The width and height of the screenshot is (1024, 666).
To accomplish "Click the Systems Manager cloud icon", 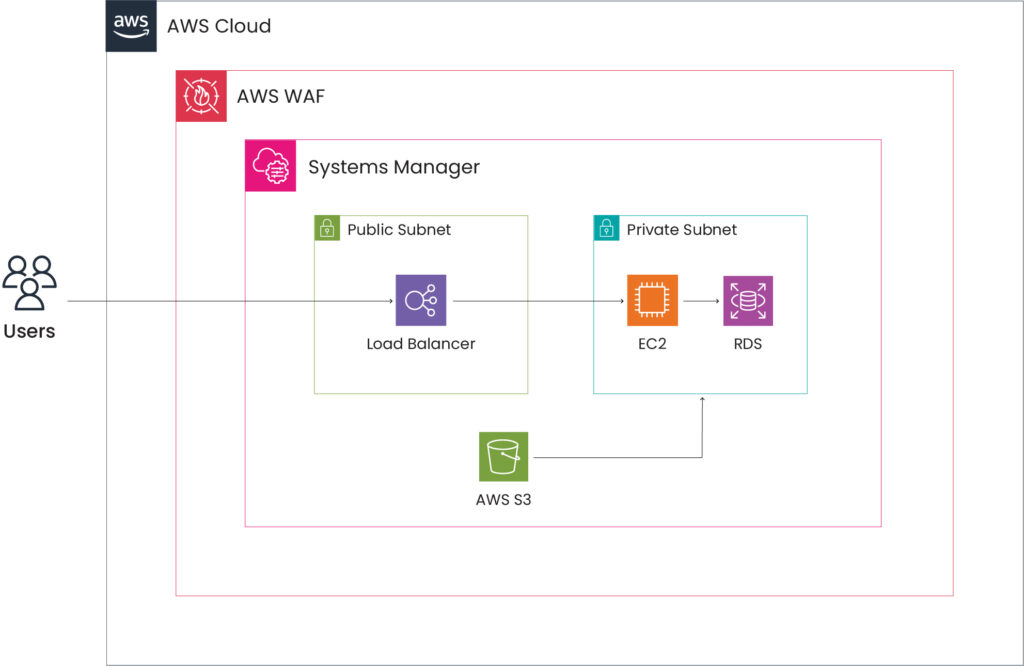I will click(271, 166).
